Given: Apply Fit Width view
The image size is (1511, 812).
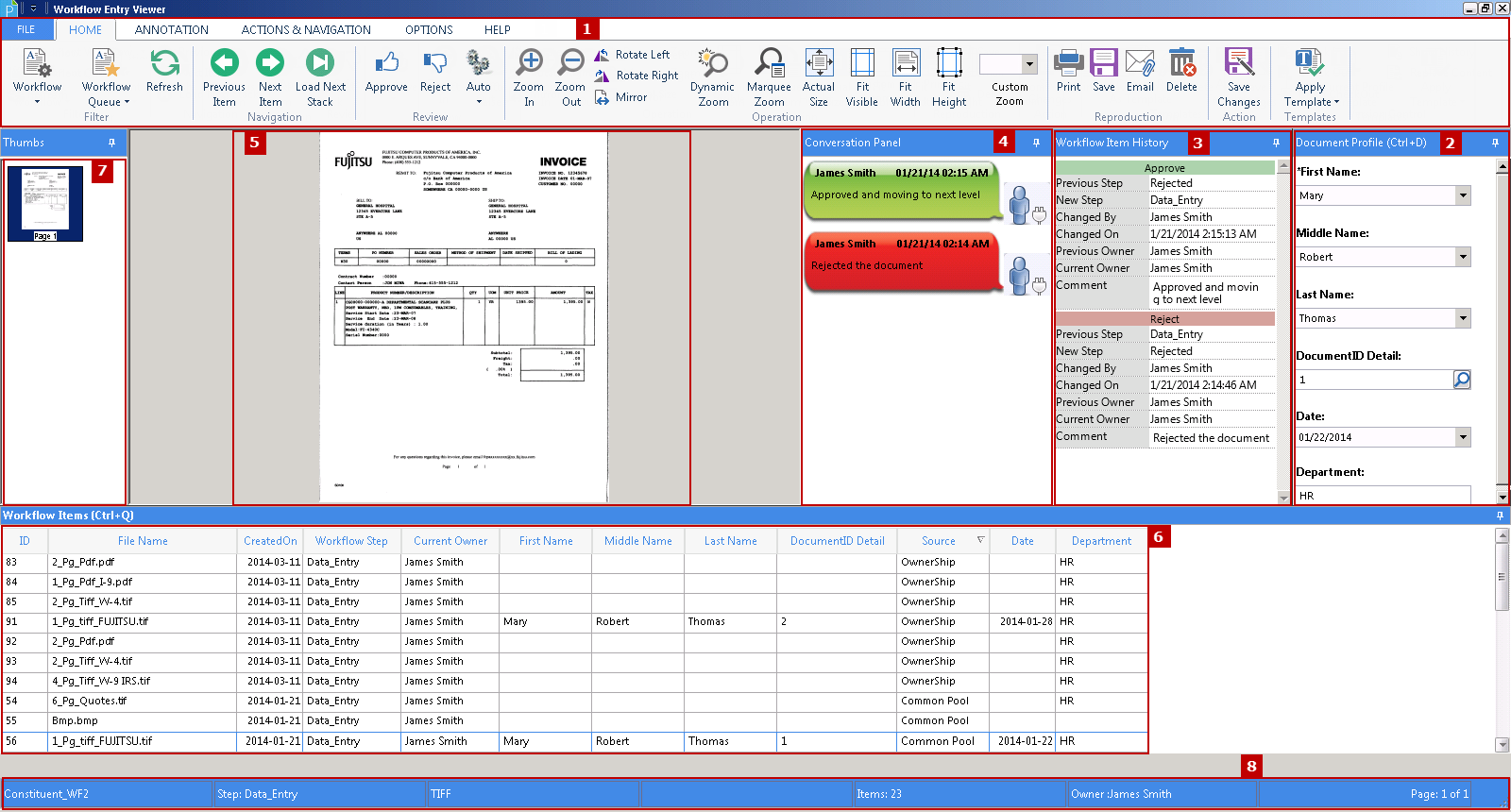Looking at the screenshot, I should [905, 76].
